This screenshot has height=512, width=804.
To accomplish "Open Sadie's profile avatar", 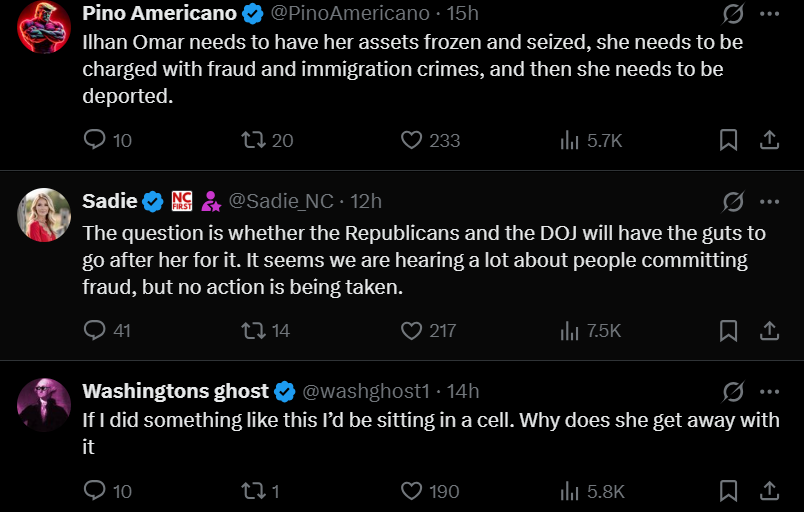I will (43, 214).
